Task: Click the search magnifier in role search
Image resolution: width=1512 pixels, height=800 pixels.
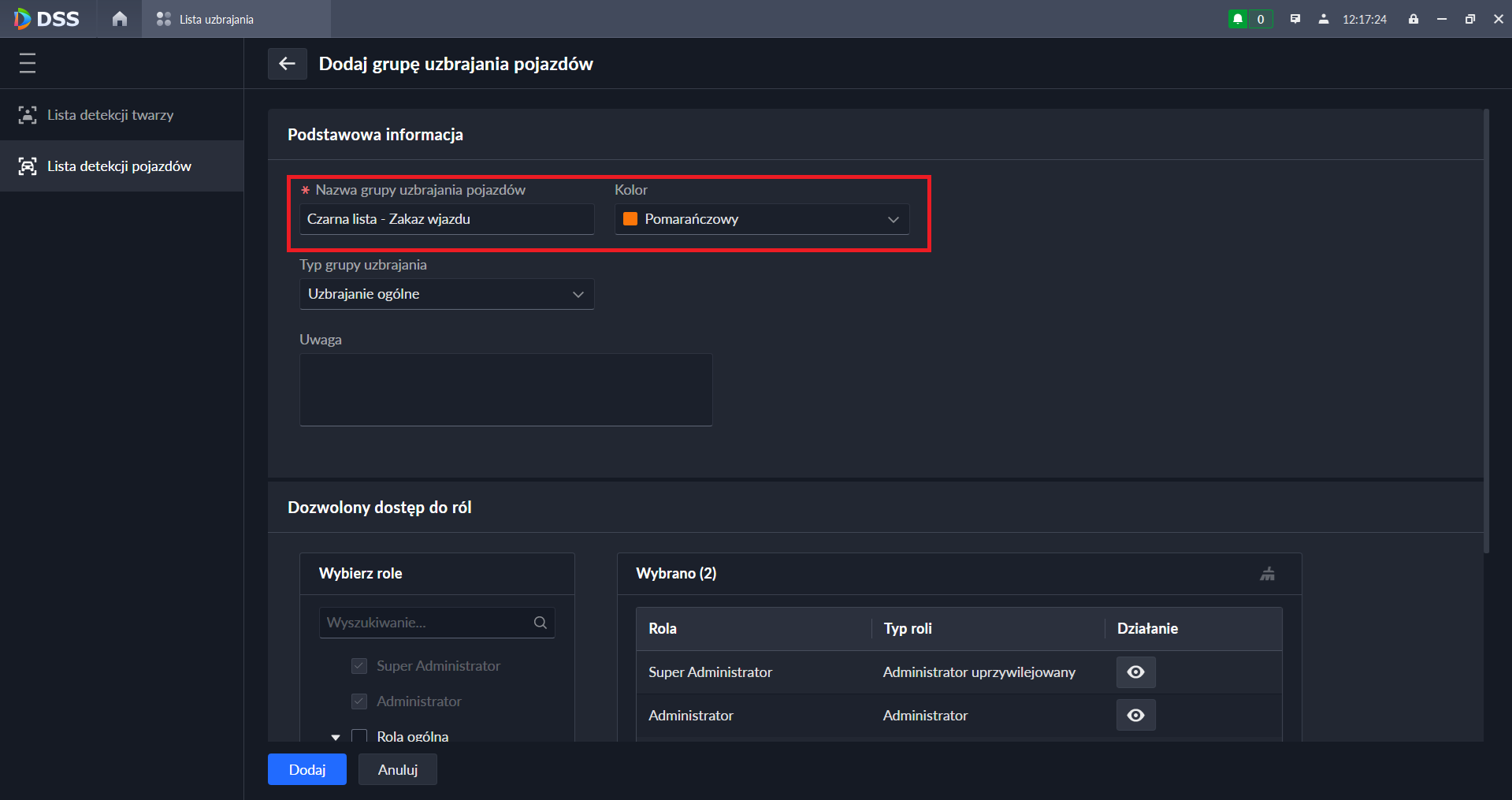Action: (x=541, y=623)
